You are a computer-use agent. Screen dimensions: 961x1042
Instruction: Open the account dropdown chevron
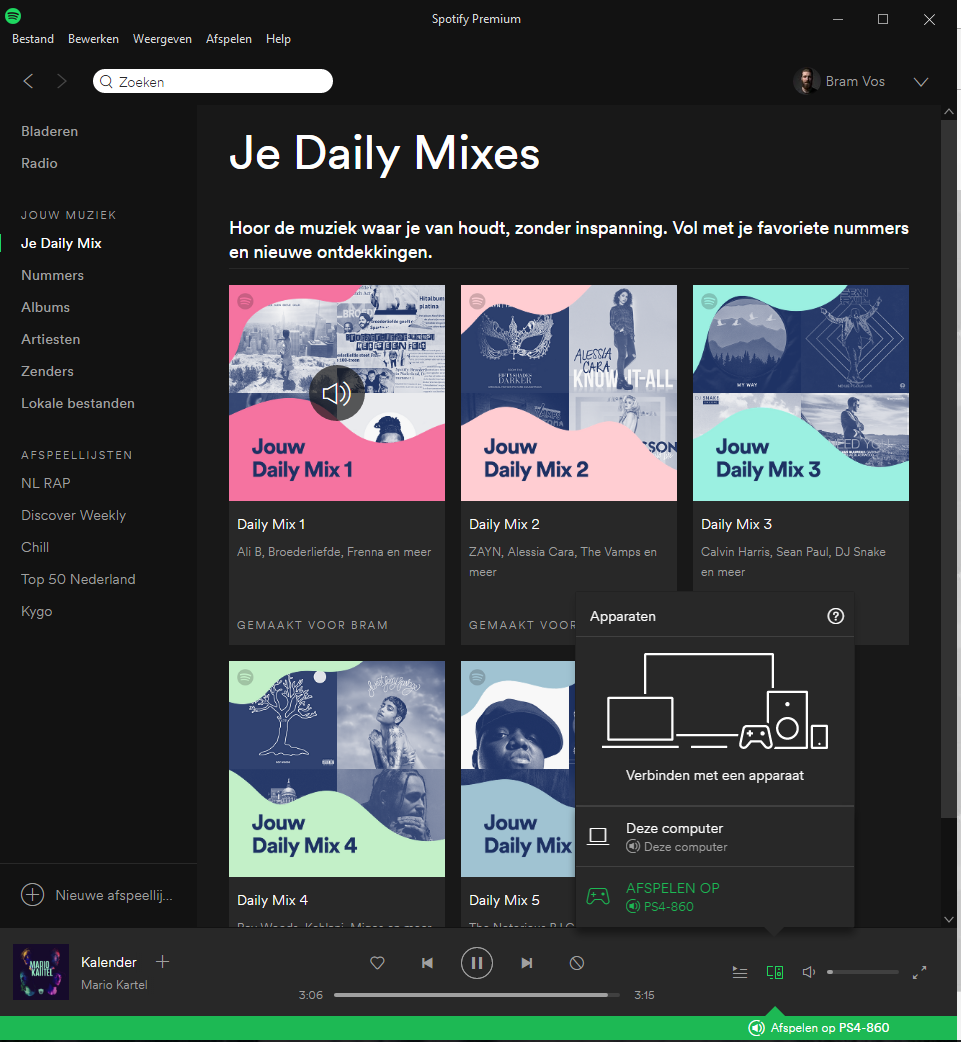pyautogui.click(x=920, y=82)
